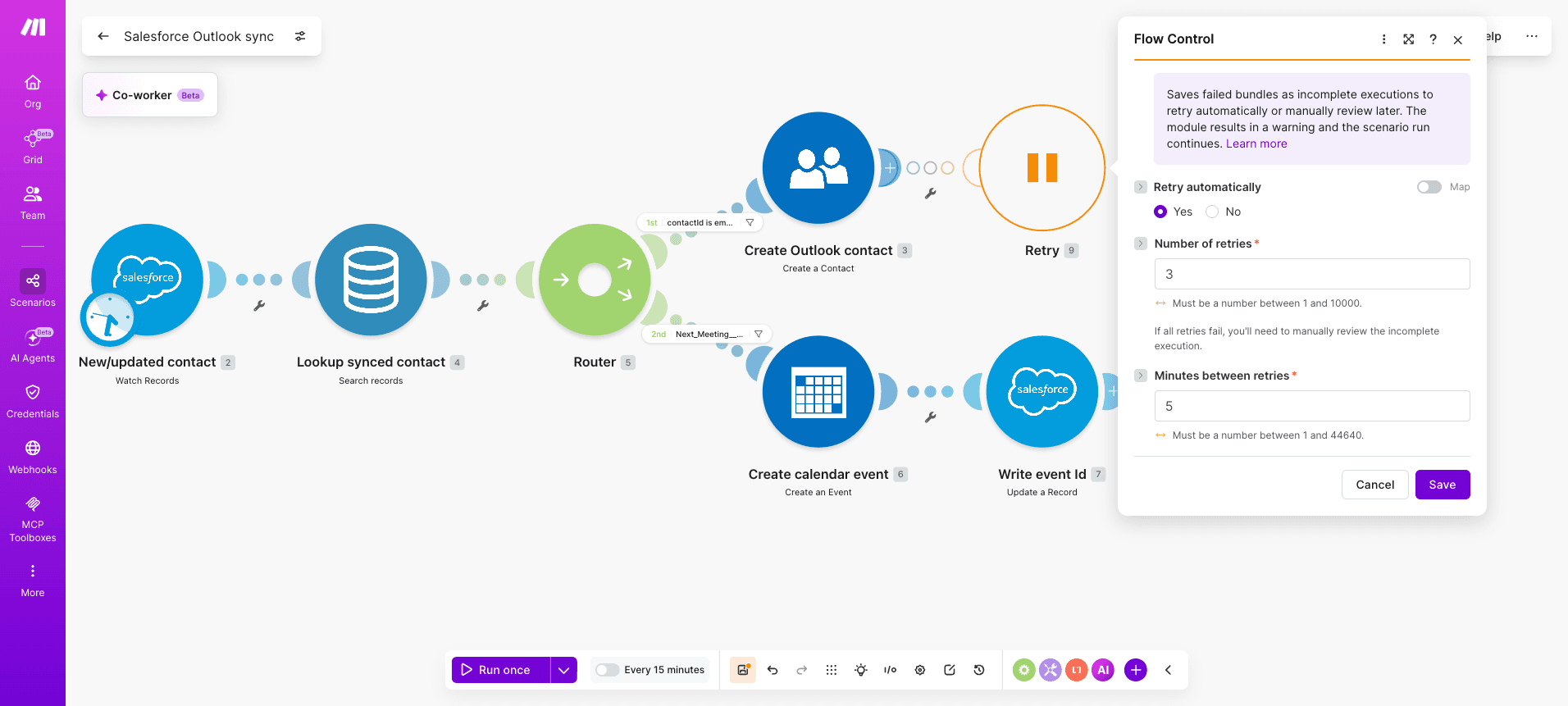1568x706 pixels.
Task: Add a favorite with purple plus
Action: (x=1136, y=670)
